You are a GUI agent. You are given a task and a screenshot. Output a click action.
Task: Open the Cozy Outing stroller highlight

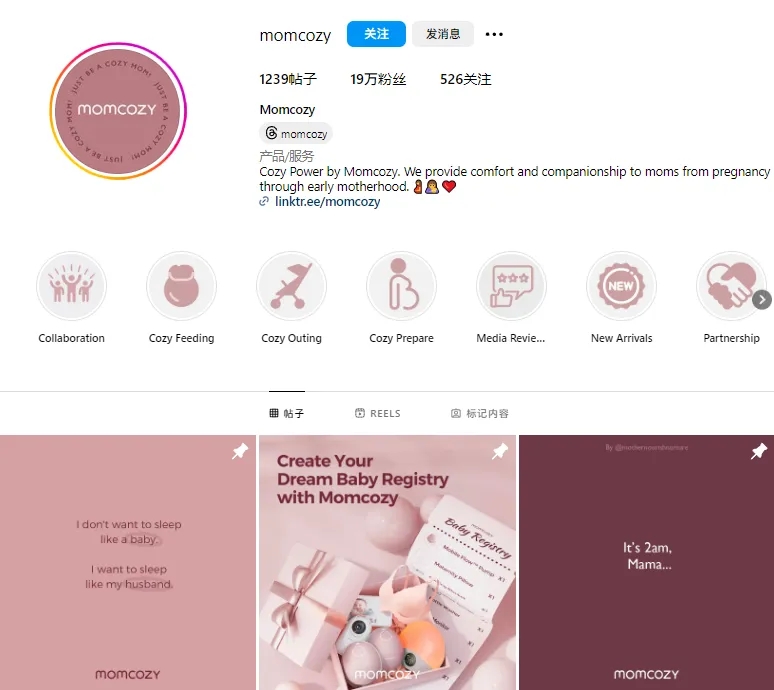(x=291, y=286)
